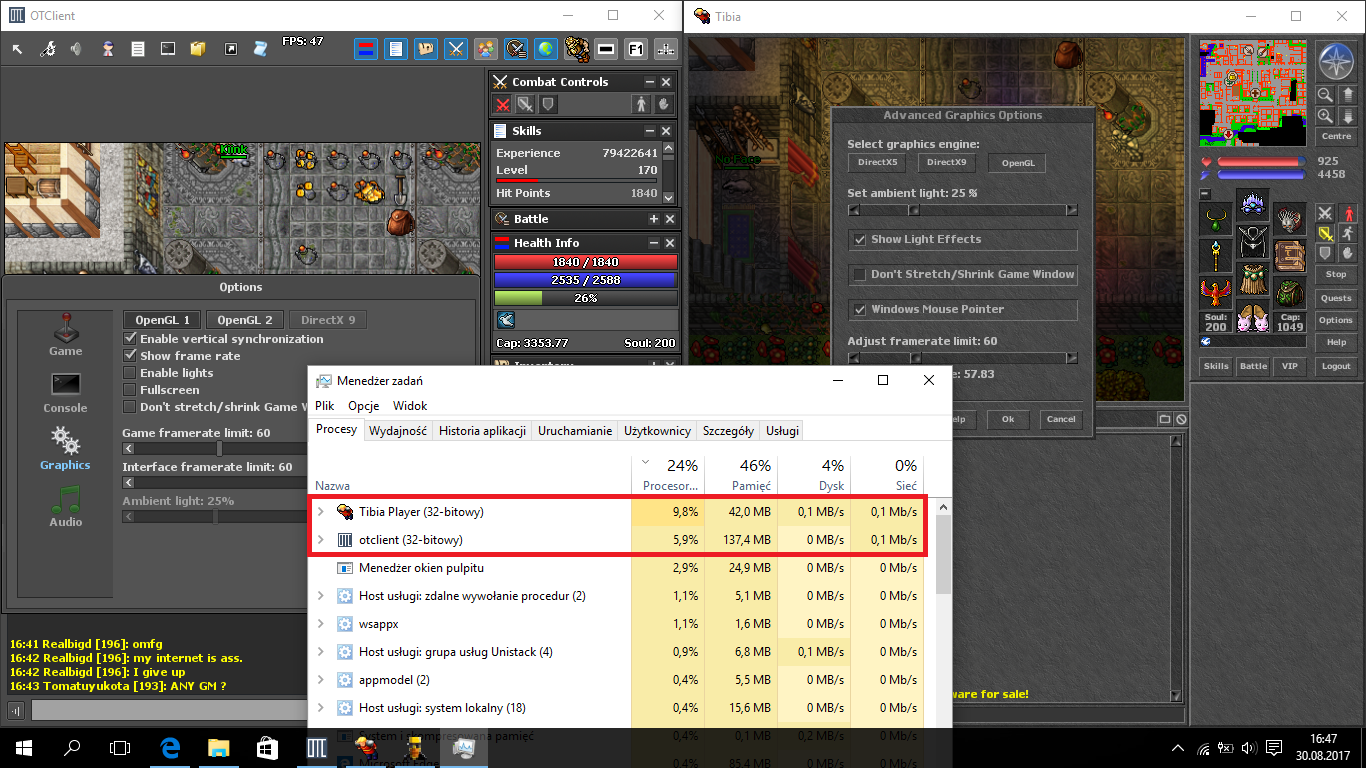
Task: Open Opcje menu in Task Manager
Action: pos(364,406)
